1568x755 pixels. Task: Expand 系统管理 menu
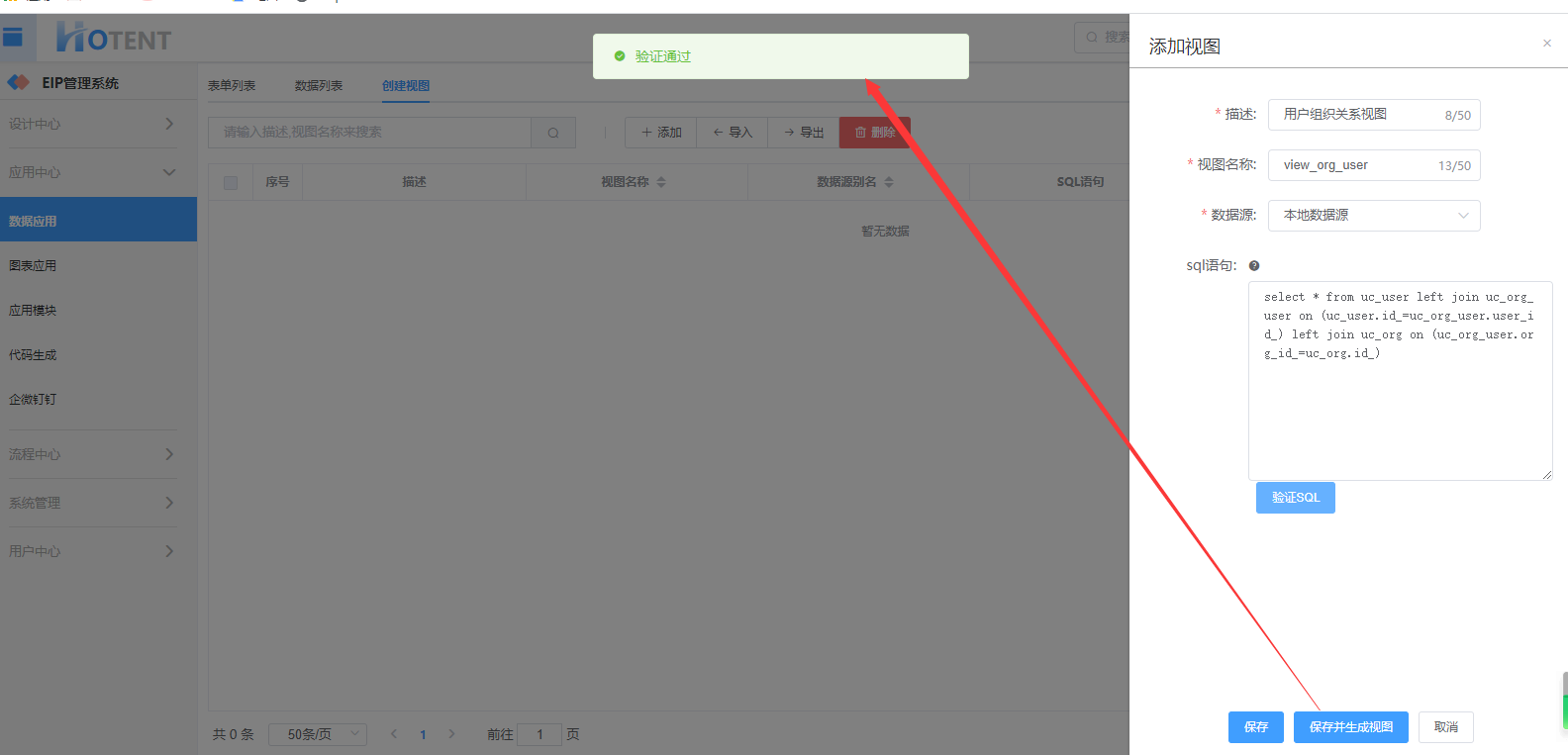pos(99,503)
